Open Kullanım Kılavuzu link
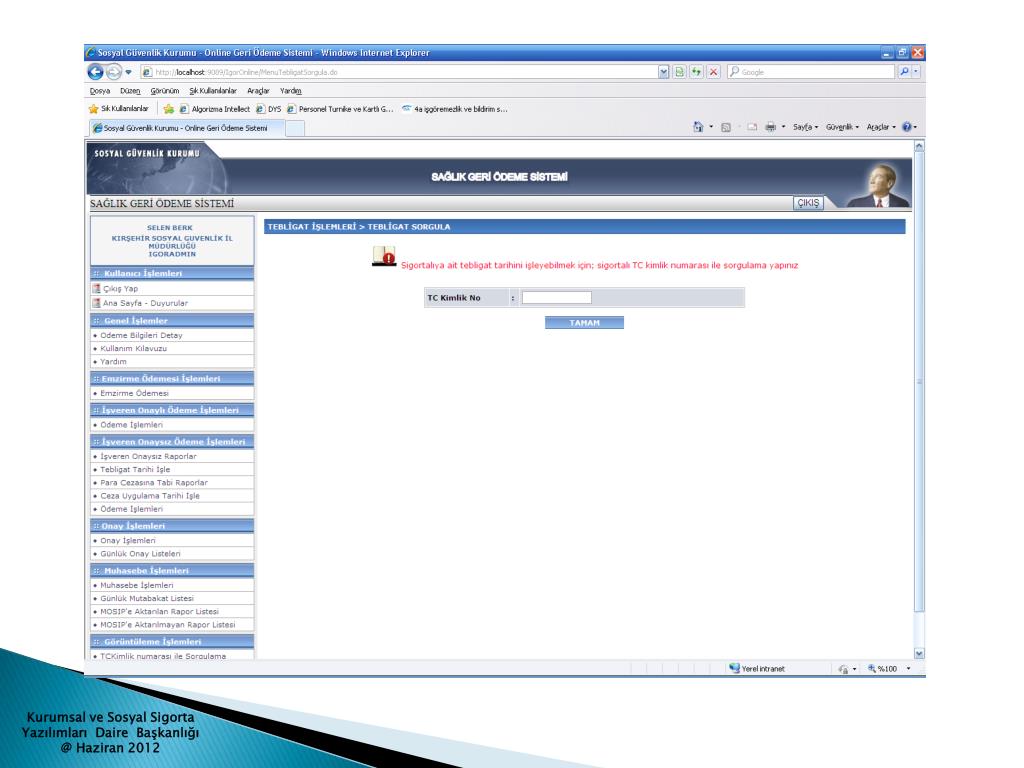 (133, 348)
